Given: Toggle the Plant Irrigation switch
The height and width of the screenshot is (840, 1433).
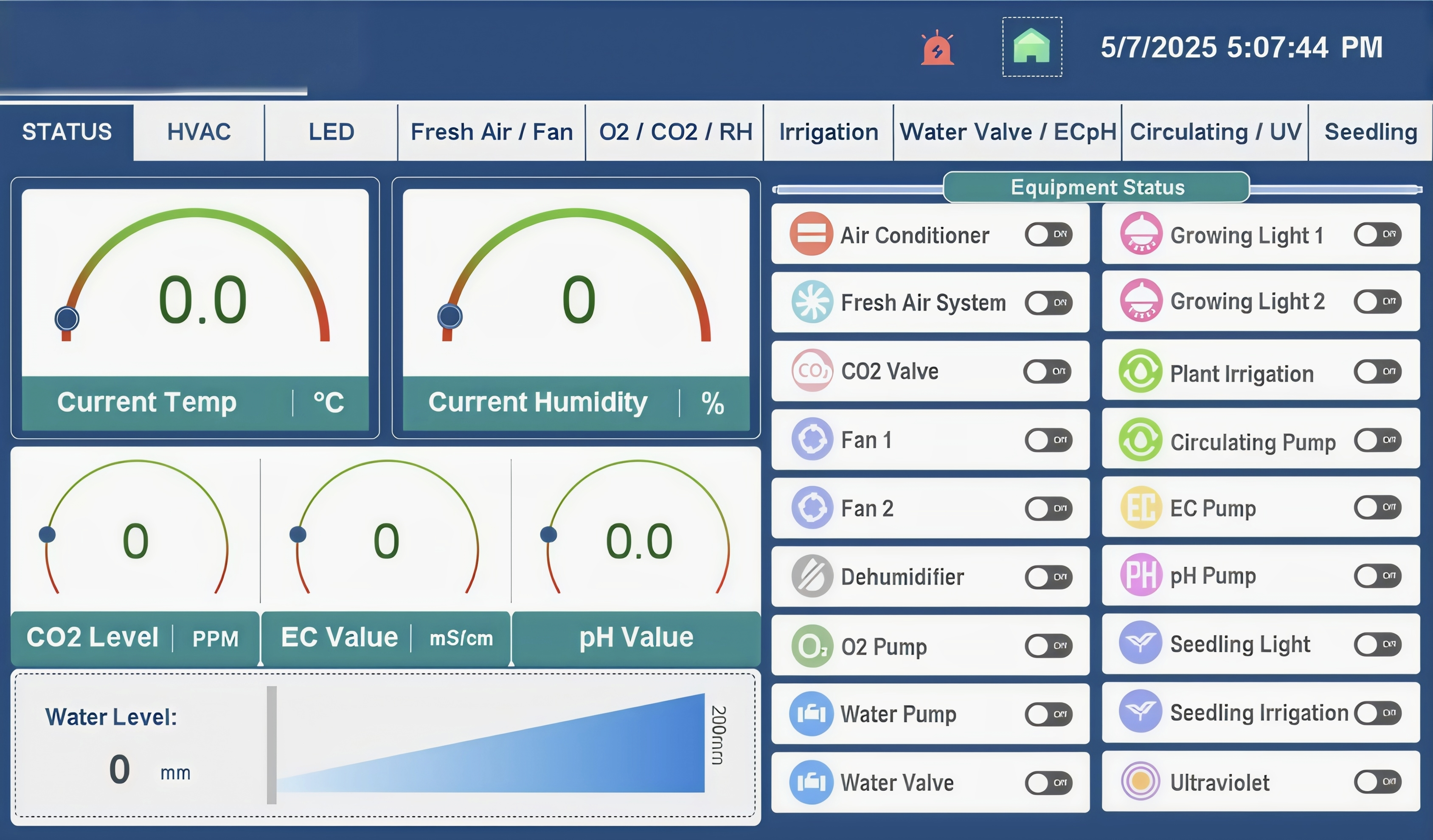Looking at the screenshot, I should (x=1377, y=371).
